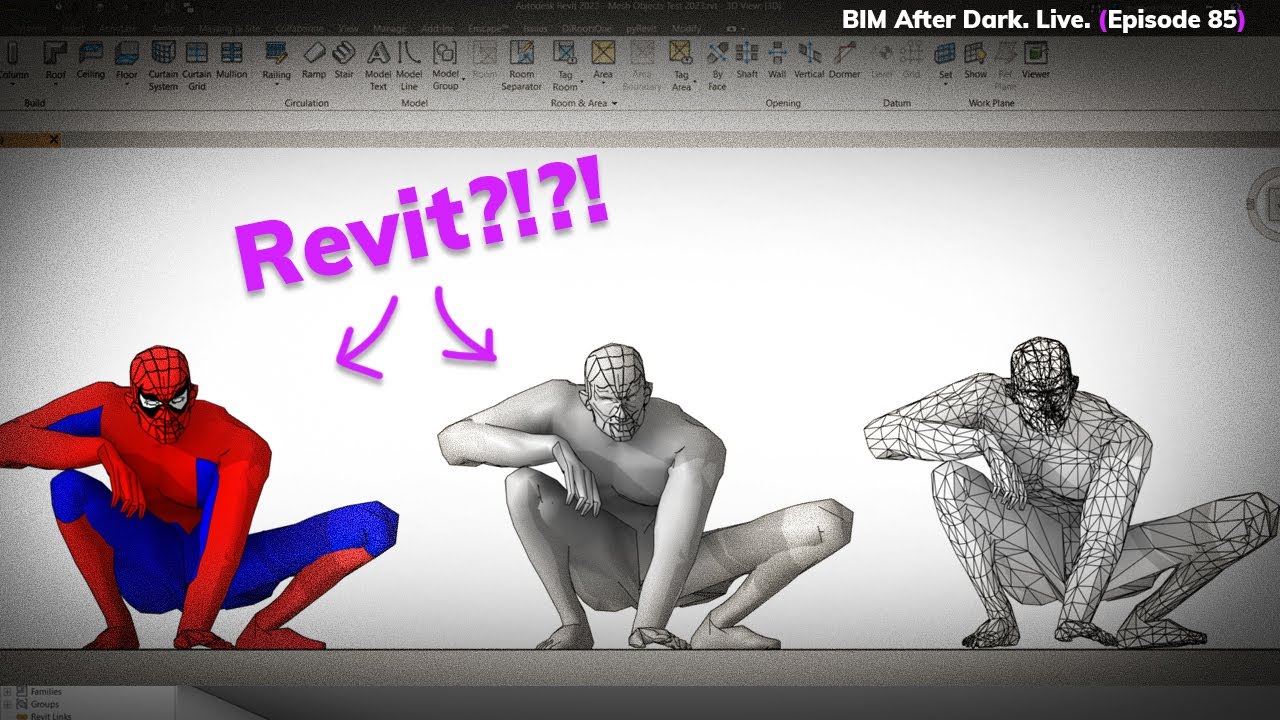Select the Dormer opening tool
Image resolution: width=1280 pixels, height=720 pixels.
(x=845, y=60)
